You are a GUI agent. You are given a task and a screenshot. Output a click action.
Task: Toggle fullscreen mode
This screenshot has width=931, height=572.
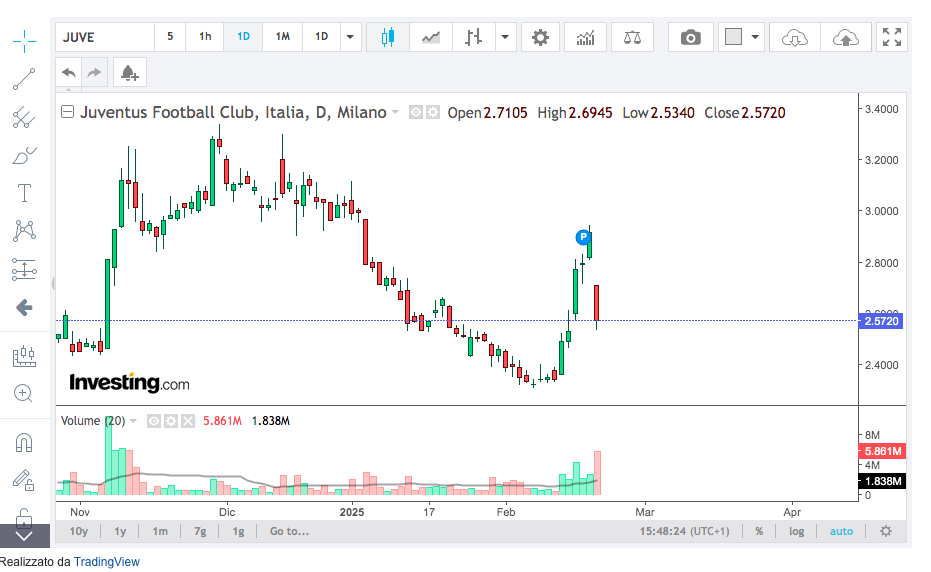tap(892, 37)
